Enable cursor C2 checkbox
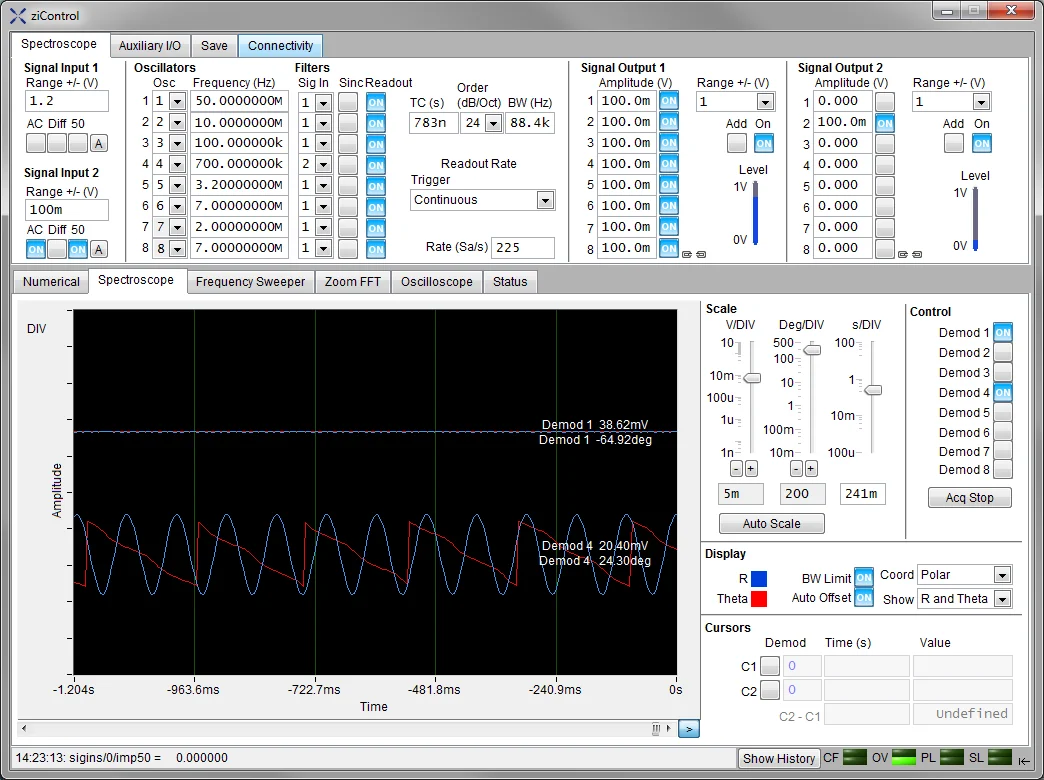The height and width of the screenshot is (780, 1044). 770,690
